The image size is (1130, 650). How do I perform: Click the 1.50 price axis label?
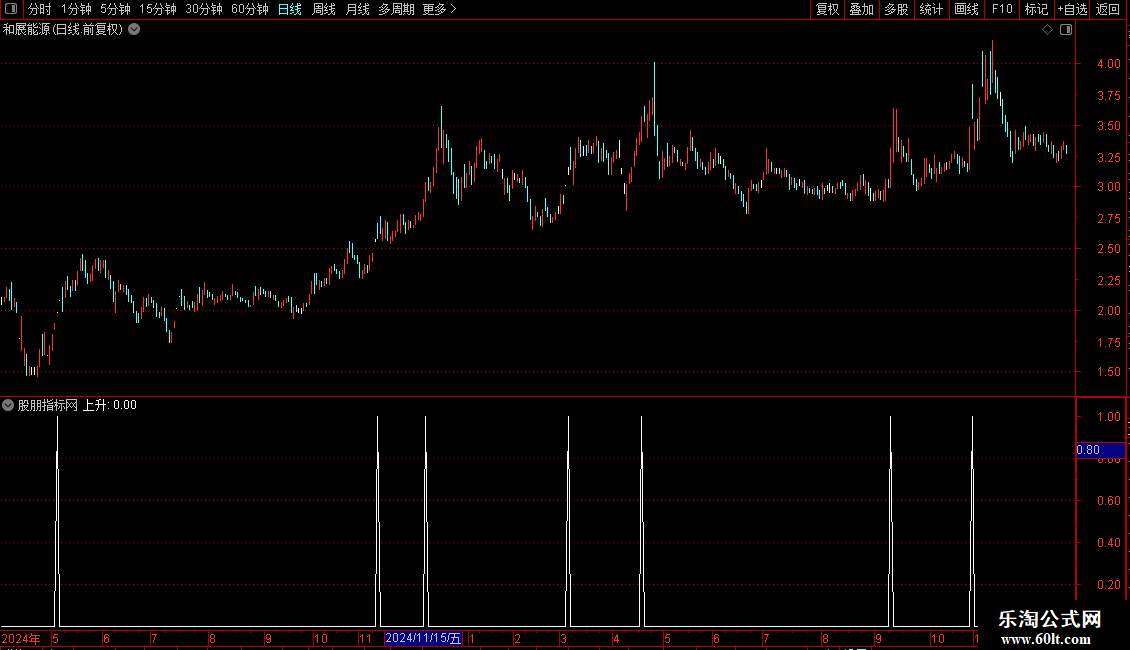pyautogui.click(x=1108, y=372)
